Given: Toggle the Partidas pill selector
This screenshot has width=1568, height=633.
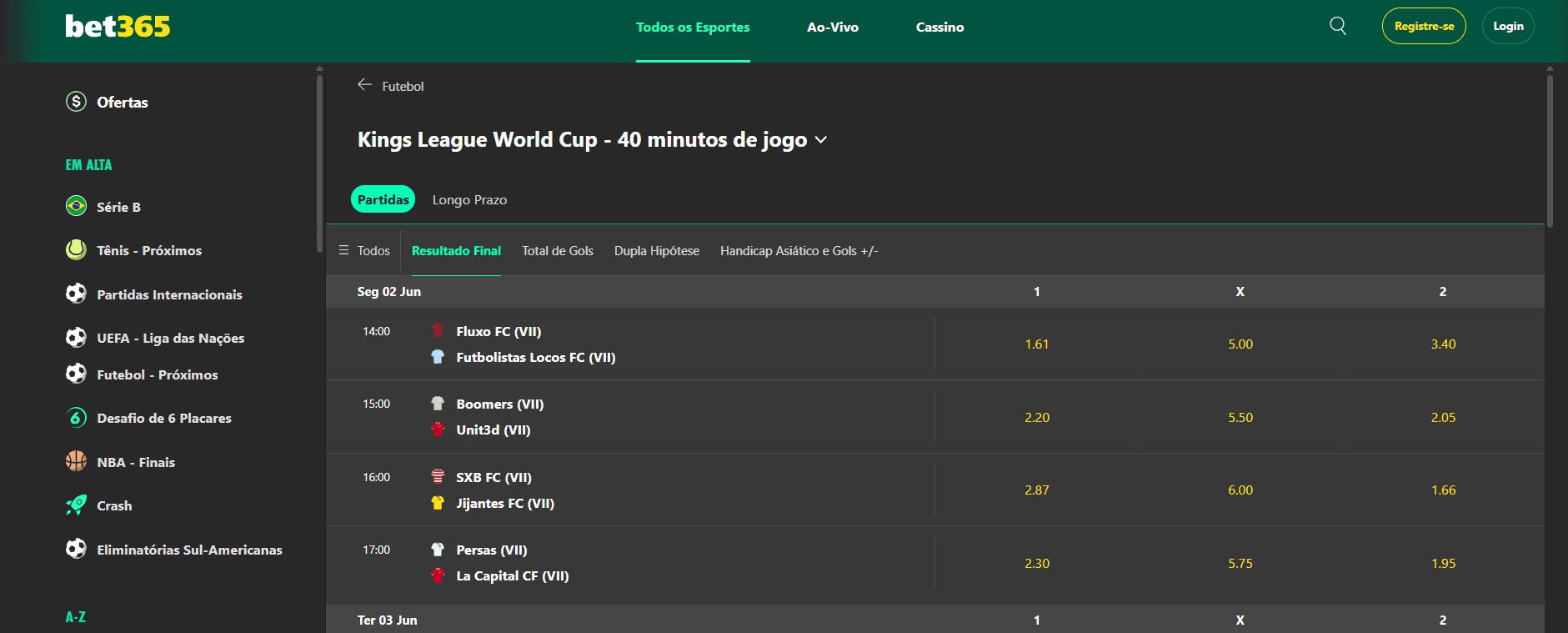Looking at the screenshot, I should [383, 199].
